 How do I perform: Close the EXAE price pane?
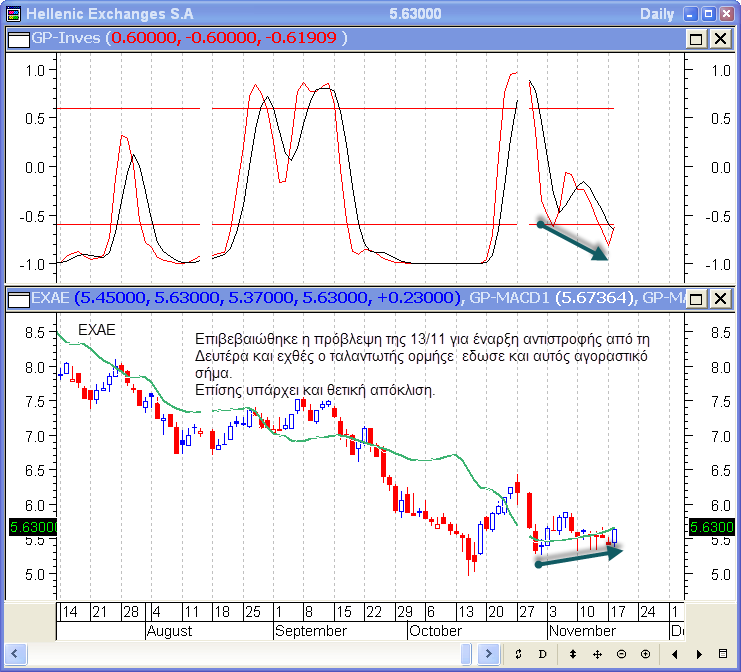719,298
